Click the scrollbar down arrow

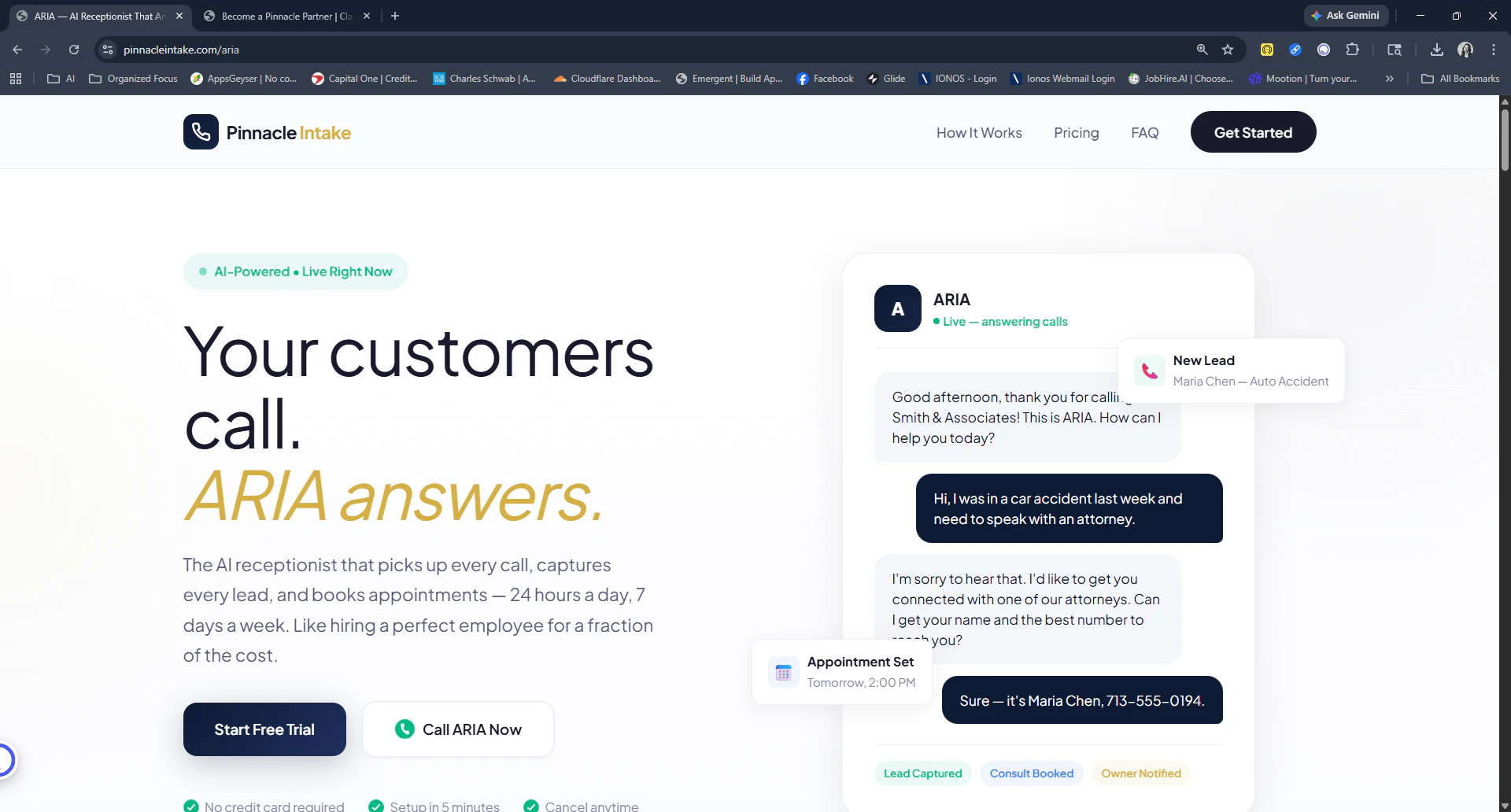[1505, 806]
